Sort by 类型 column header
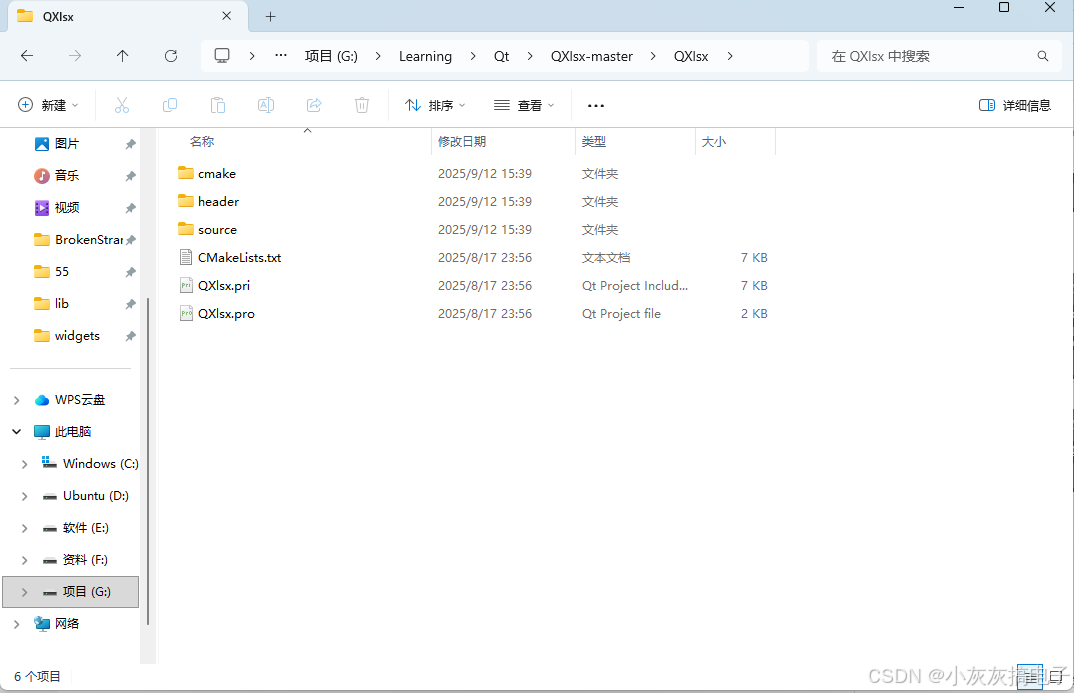The width and height of the screenshot is (1074, 693). click(x=593, y=142)
